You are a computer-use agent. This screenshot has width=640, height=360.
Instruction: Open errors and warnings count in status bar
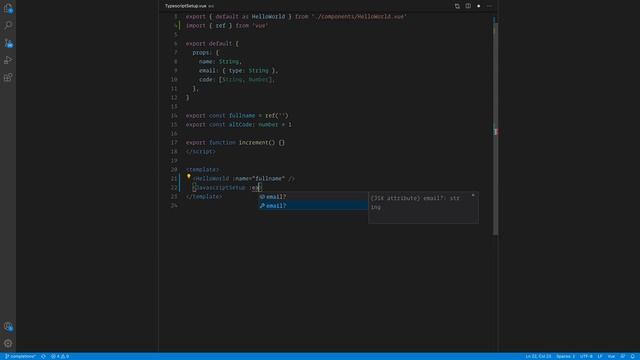[x=60, y=356]
